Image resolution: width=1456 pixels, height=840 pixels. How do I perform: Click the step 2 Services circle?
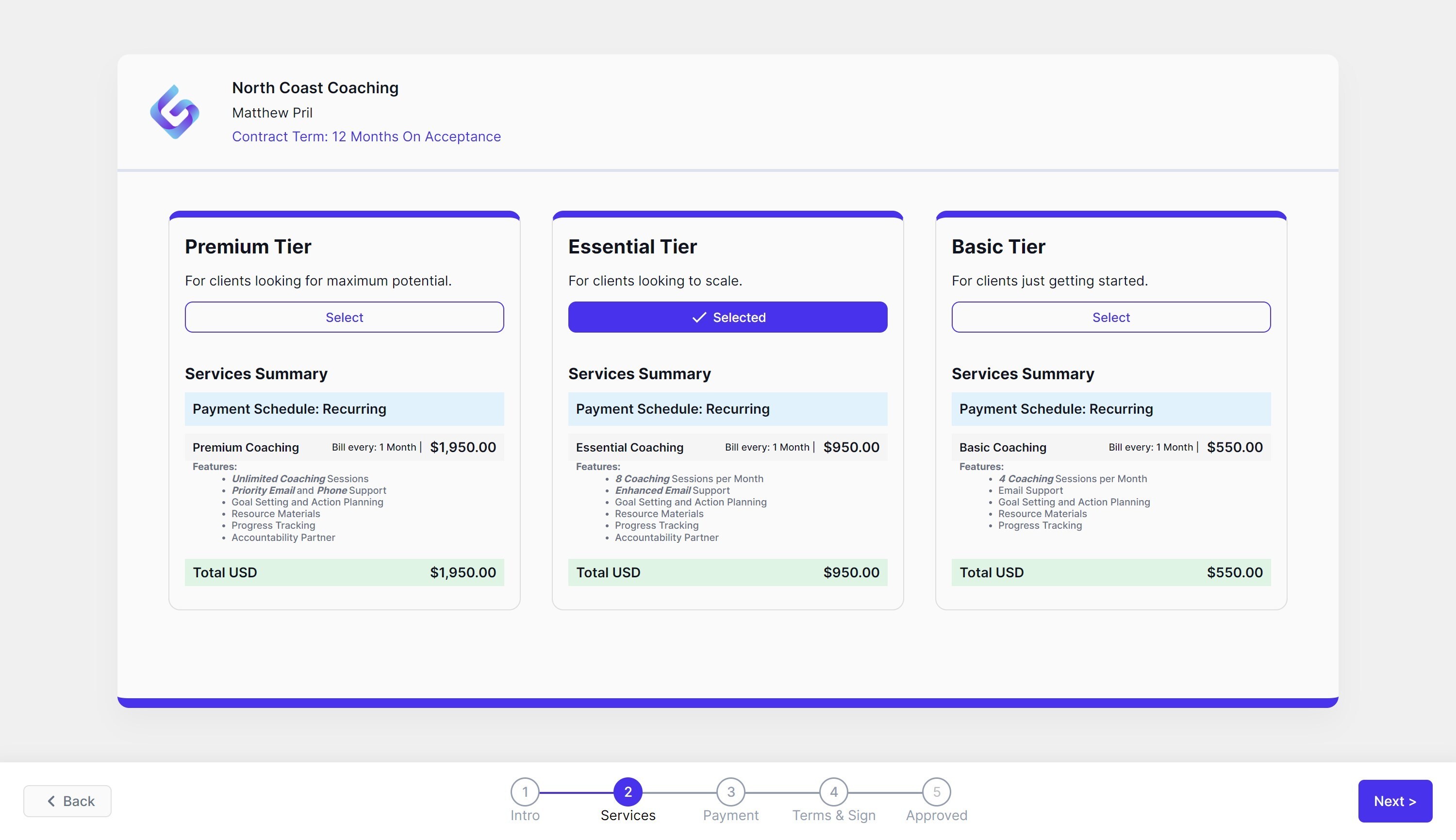point(628,792)
